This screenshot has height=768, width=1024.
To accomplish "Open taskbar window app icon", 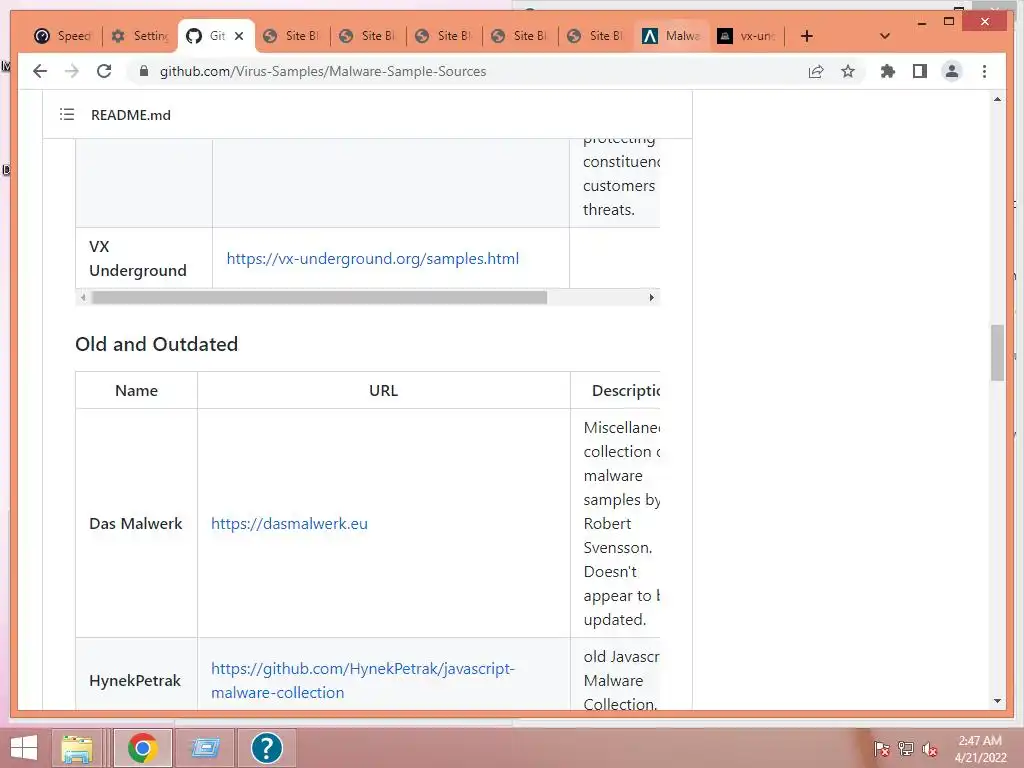I will (205, 748).
